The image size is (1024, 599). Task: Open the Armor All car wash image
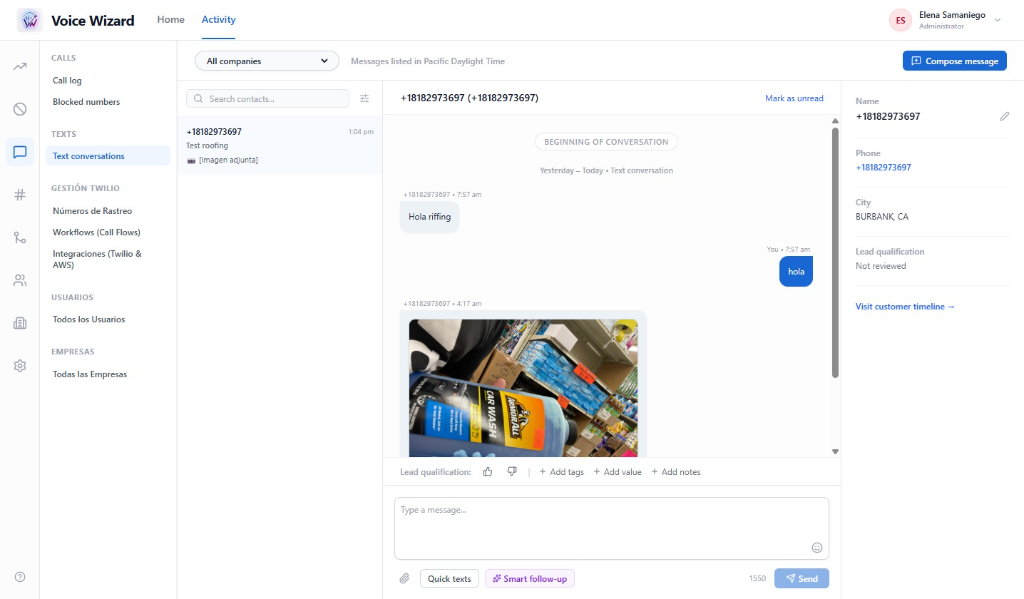click(x=523, y=388)
